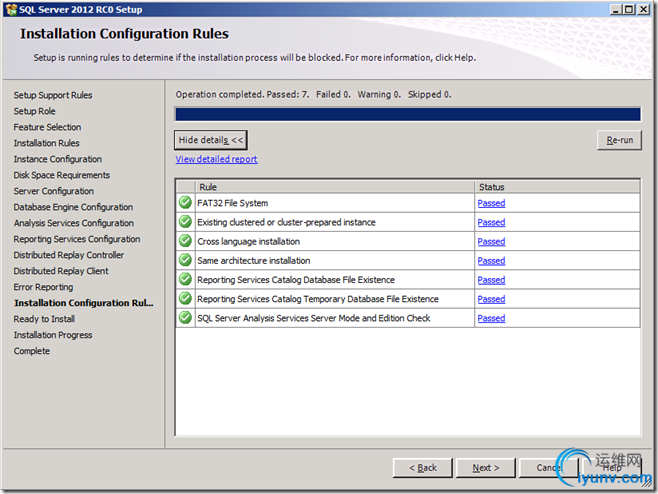Select Setup Support Rules step
Viewport: 658px width, 494px height.
click(53, 95)
